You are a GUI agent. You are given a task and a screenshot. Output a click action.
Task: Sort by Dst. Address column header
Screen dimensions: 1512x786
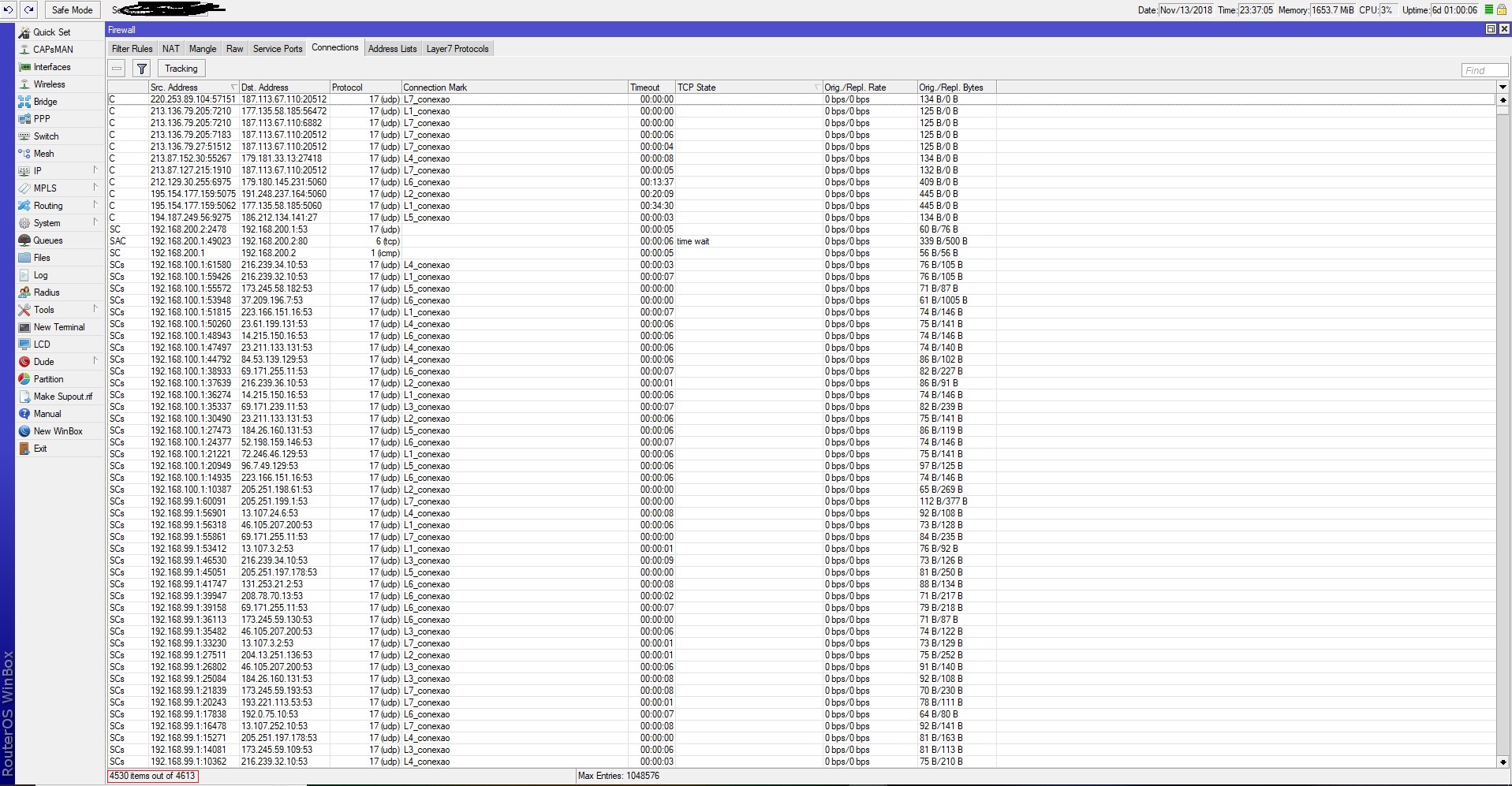coord(285,88)
